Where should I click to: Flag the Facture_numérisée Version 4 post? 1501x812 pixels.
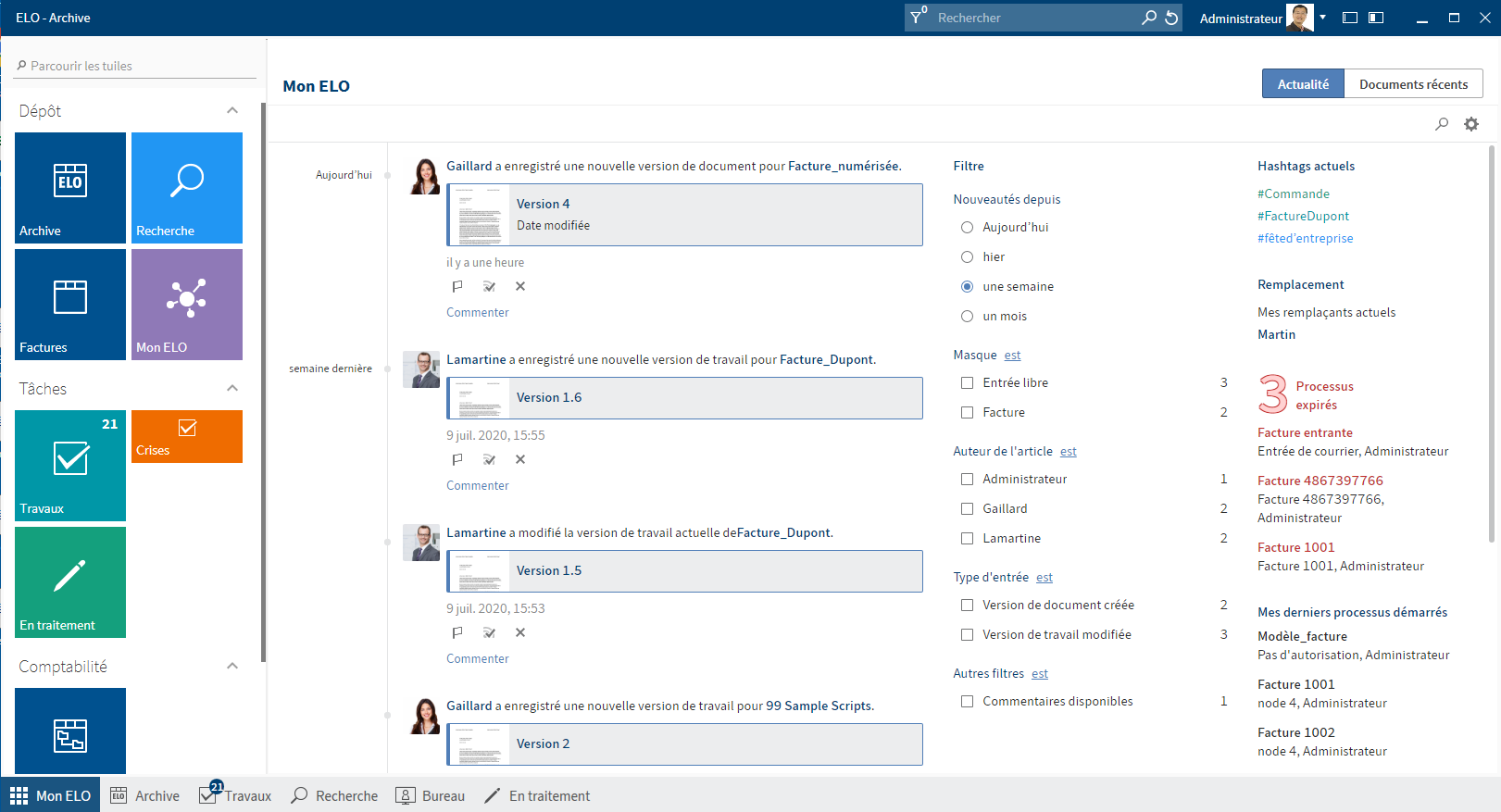(457, 286)
